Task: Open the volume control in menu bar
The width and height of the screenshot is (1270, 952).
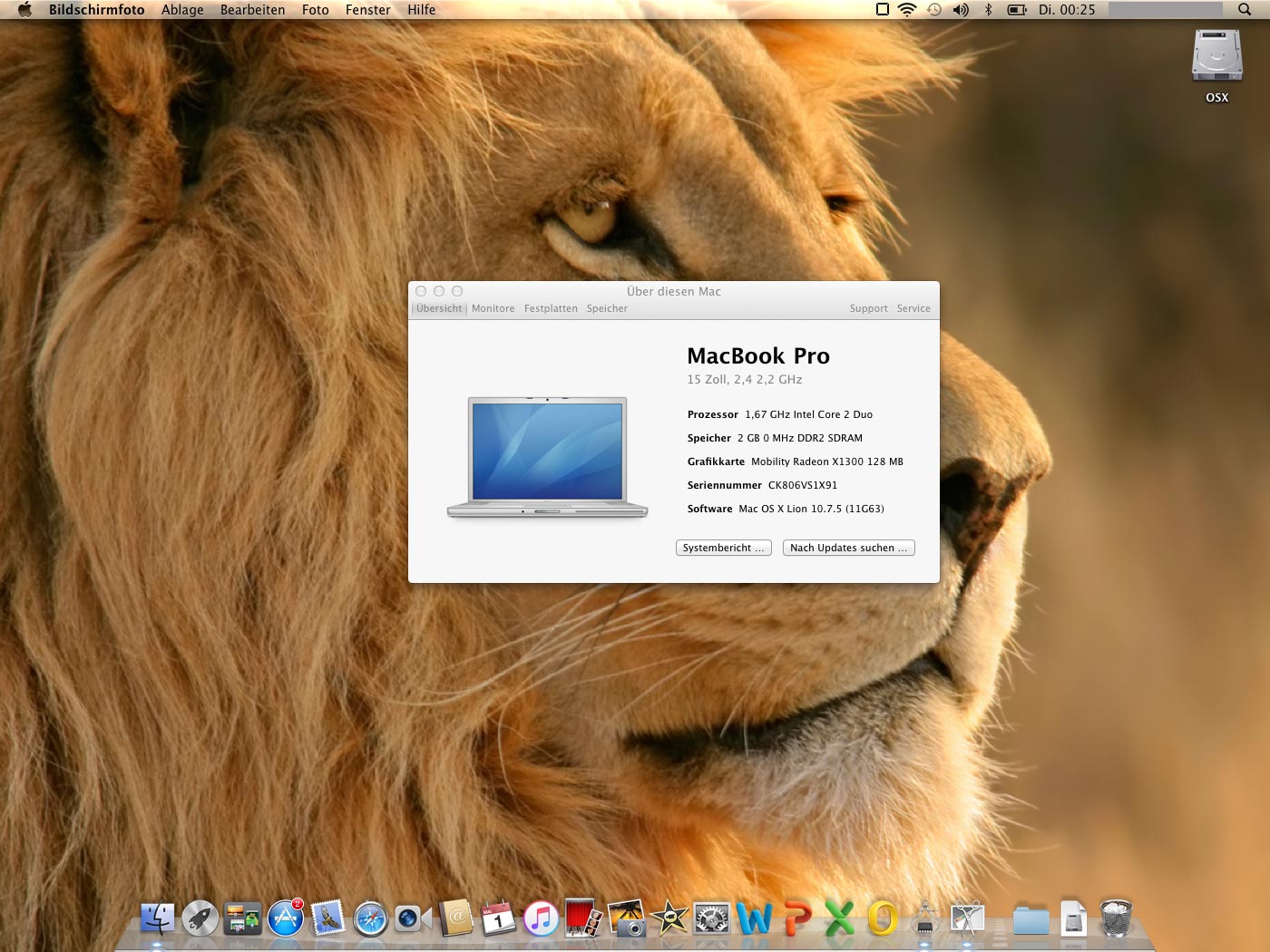Action: pos(961,10)
